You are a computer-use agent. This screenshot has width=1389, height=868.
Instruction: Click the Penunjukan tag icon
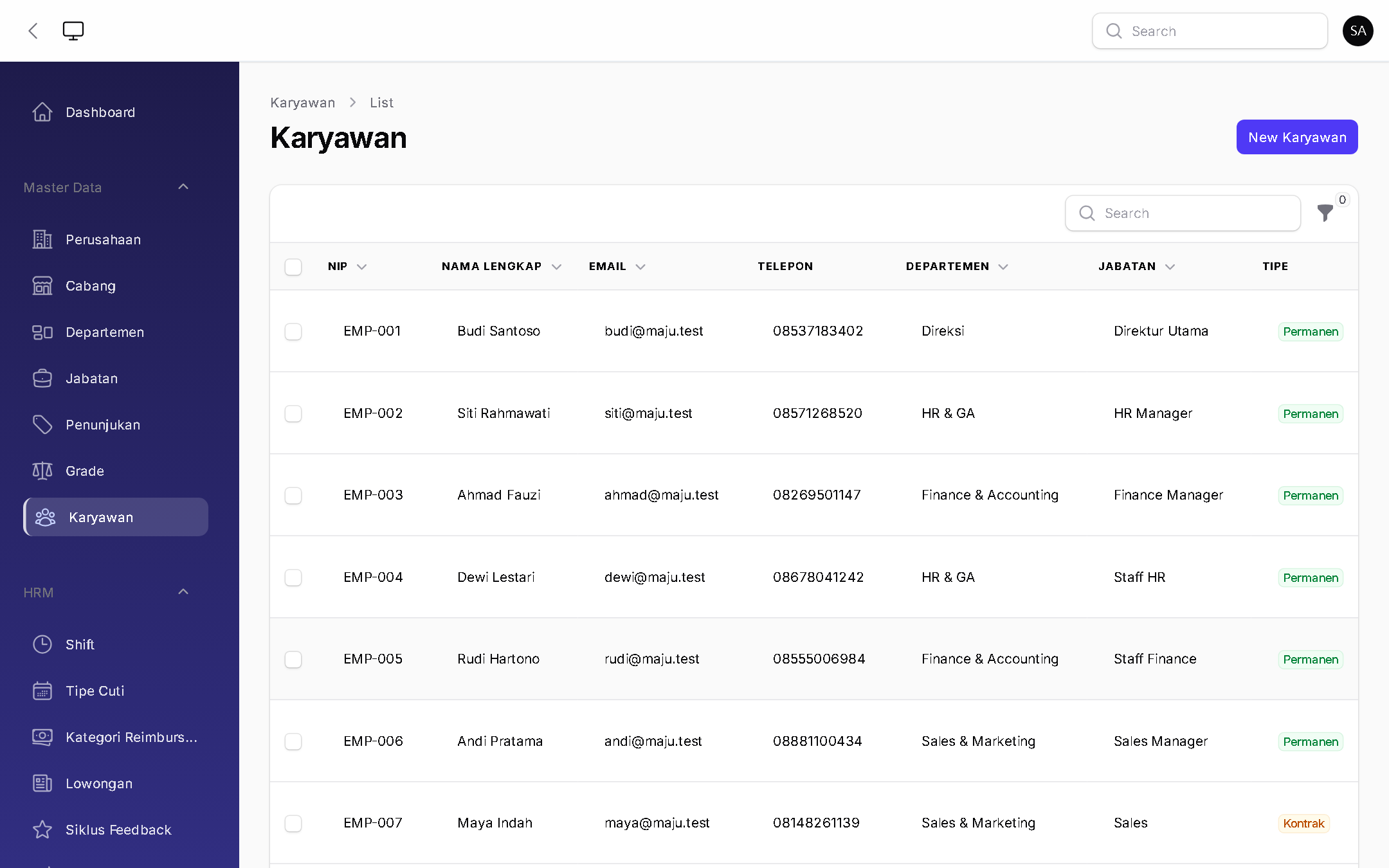click(42, 424)
